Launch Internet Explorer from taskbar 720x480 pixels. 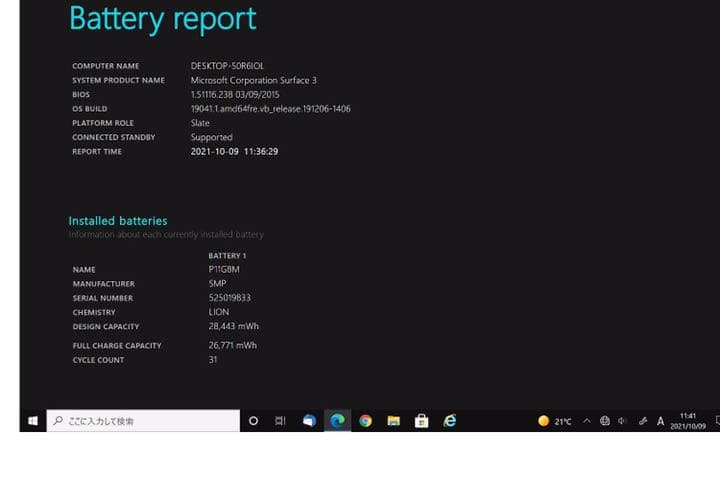click(450, 421)
